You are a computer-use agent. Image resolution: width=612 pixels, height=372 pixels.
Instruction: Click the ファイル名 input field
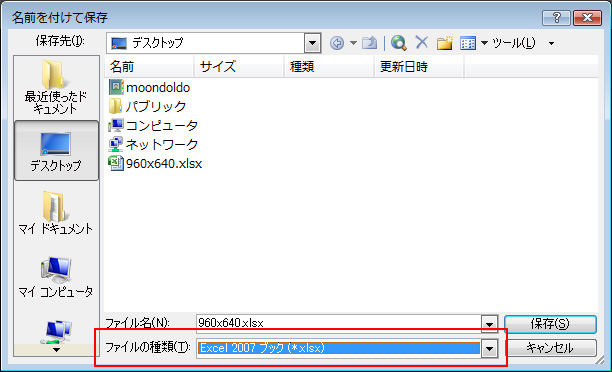tap(339, 323)
